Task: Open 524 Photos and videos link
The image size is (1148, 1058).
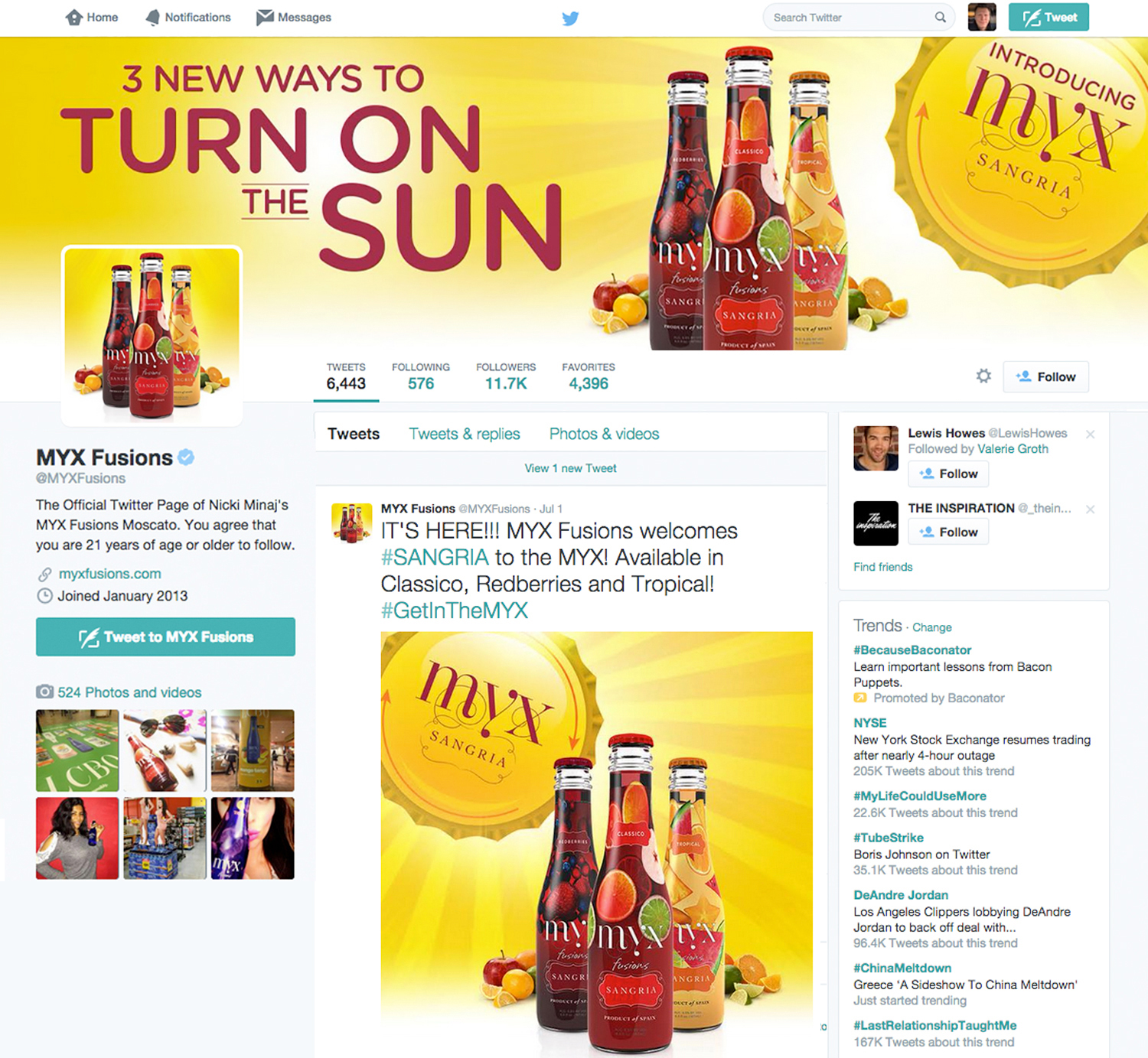Action: 129,692
